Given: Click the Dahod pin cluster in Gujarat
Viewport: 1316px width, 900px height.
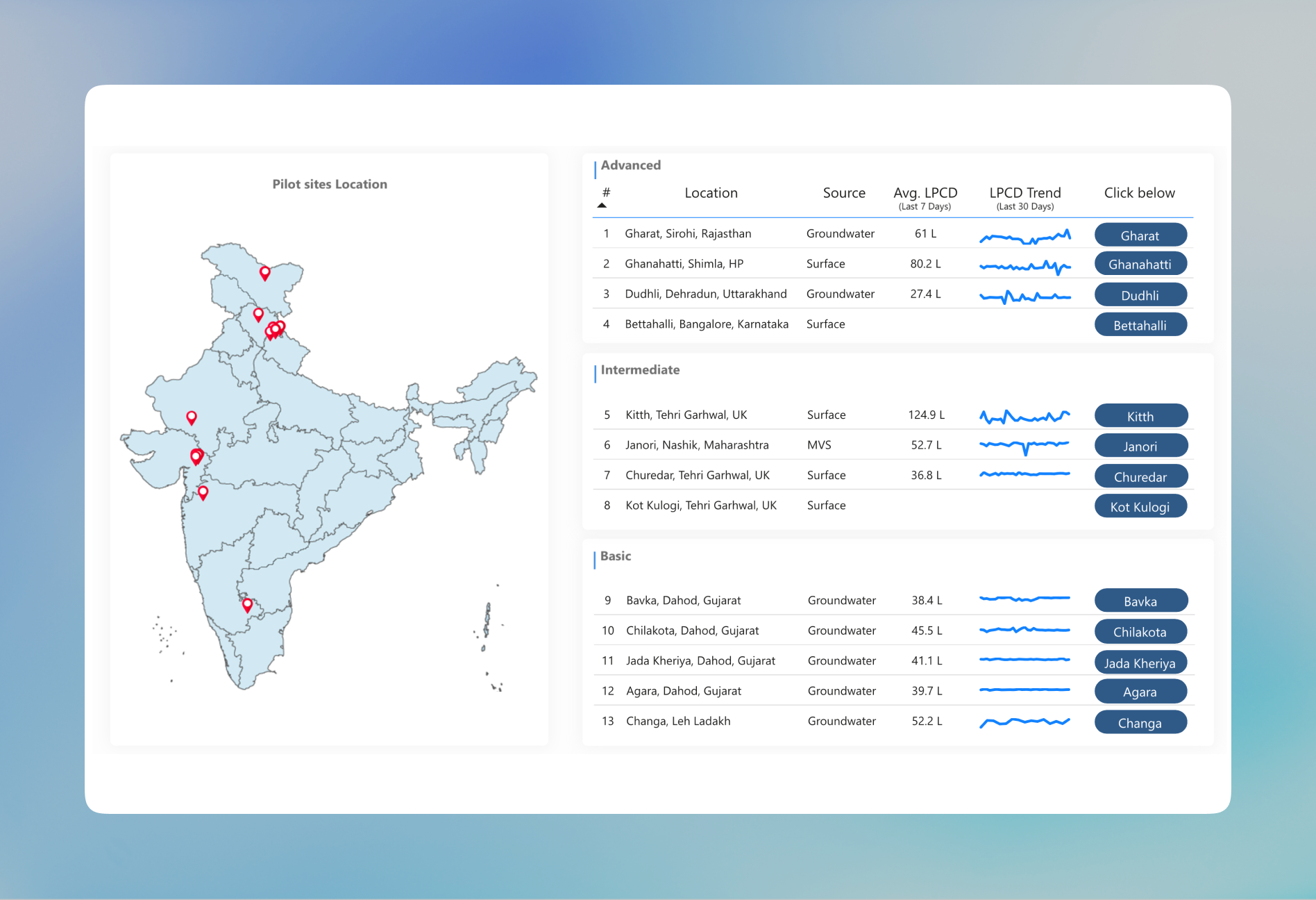Looking at the screenshot, I should click(196, 456).
